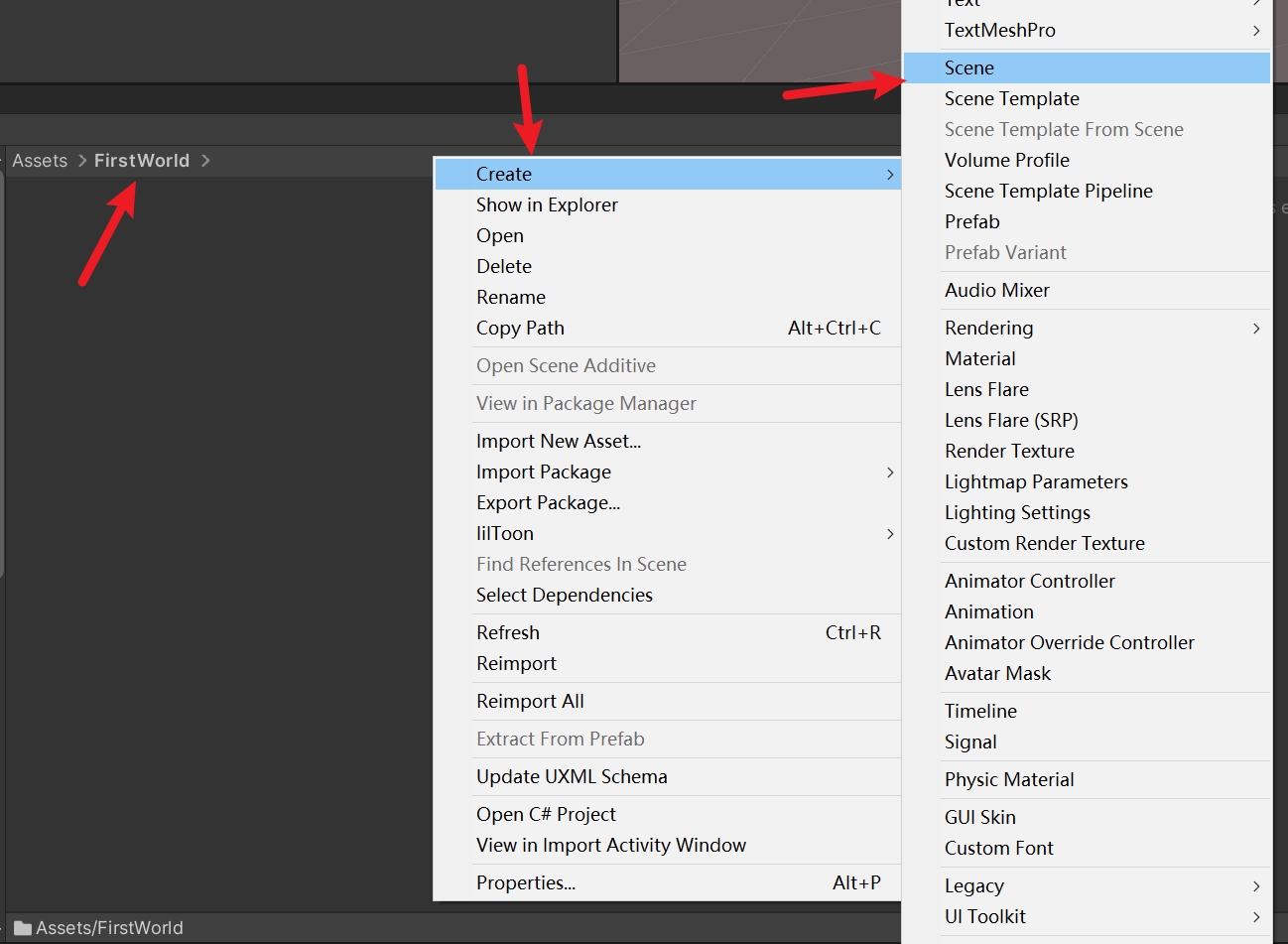Select Signal option
This screenshot has height=944, width=1288.
[x=1088, y=742]
